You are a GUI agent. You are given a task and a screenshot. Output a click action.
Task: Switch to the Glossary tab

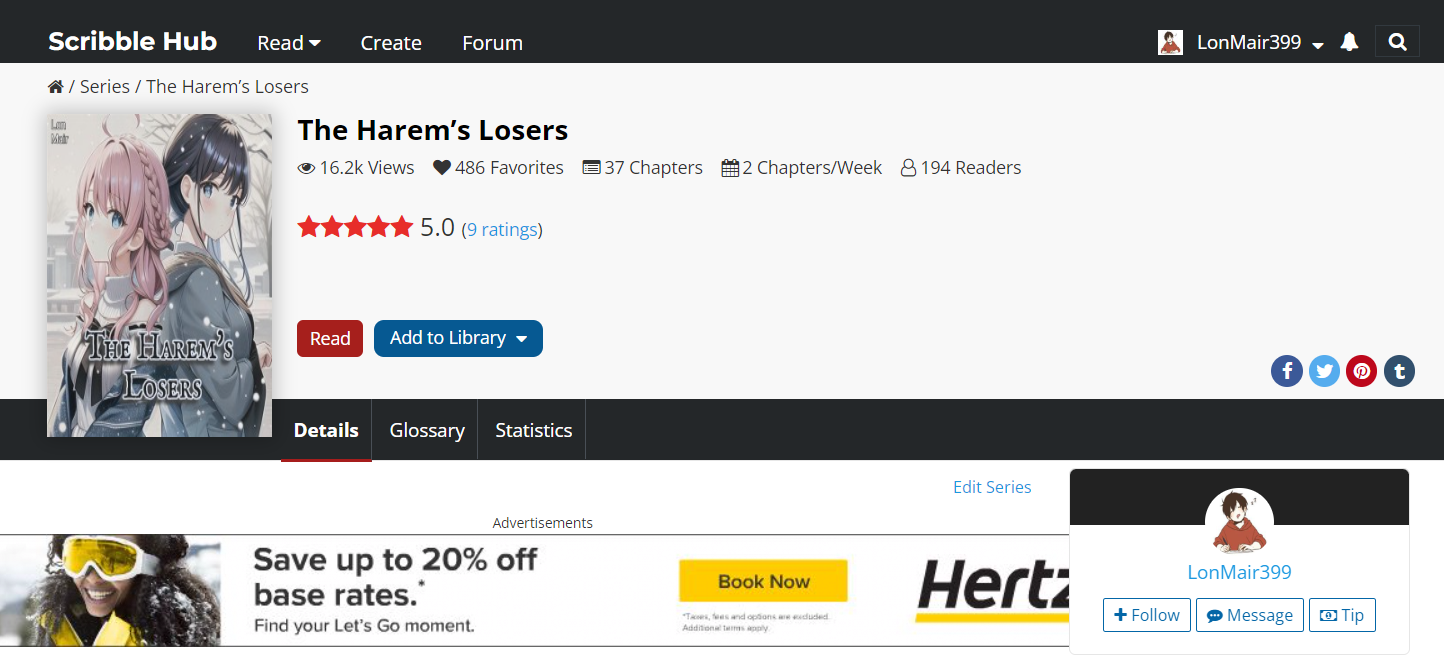(427, 430)
